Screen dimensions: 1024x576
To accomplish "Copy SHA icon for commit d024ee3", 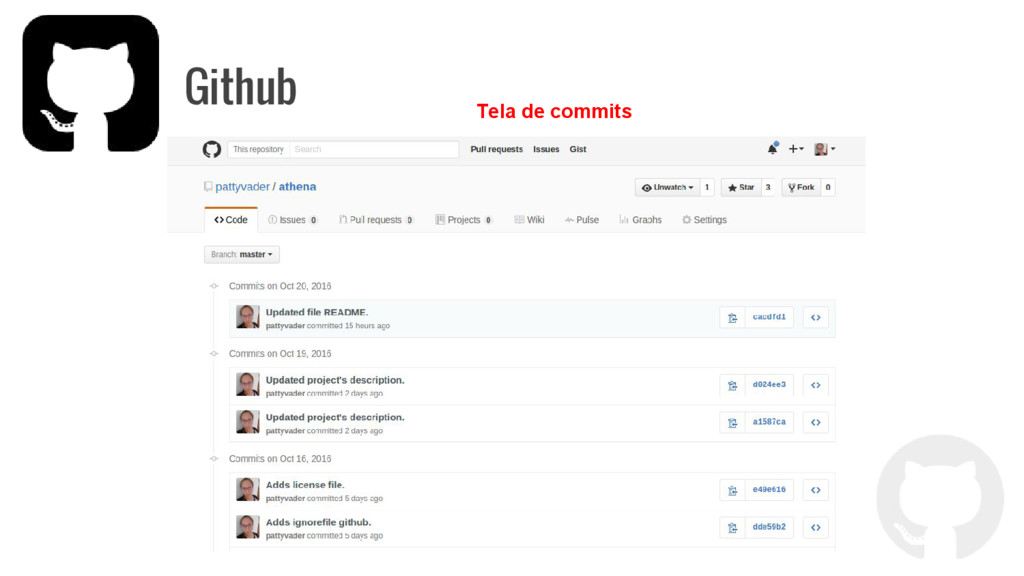I will (732, 385).
